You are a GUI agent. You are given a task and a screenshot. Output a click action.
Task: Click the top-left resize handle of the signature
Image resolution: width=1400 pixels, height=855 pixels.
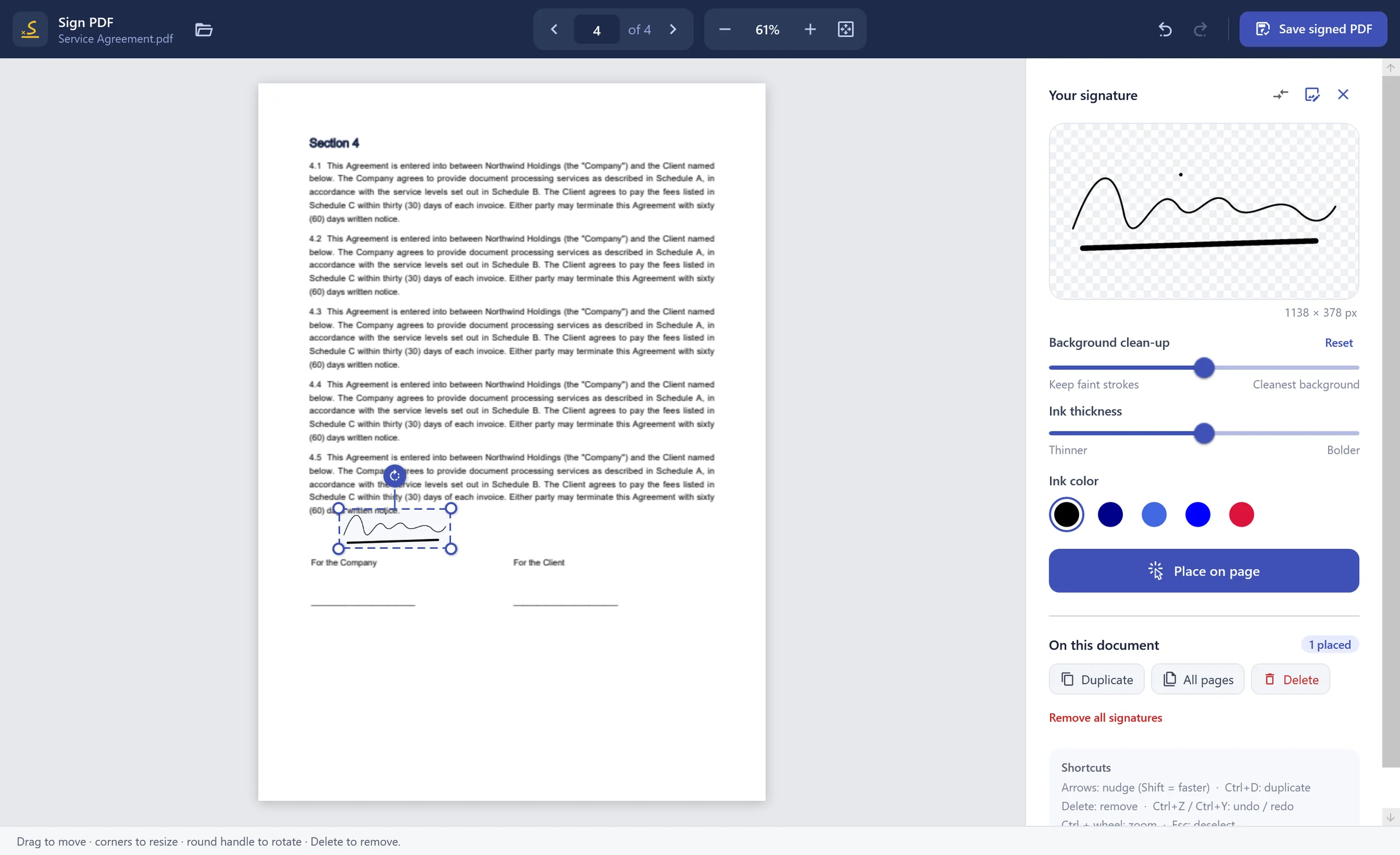[x=338, y=509]
